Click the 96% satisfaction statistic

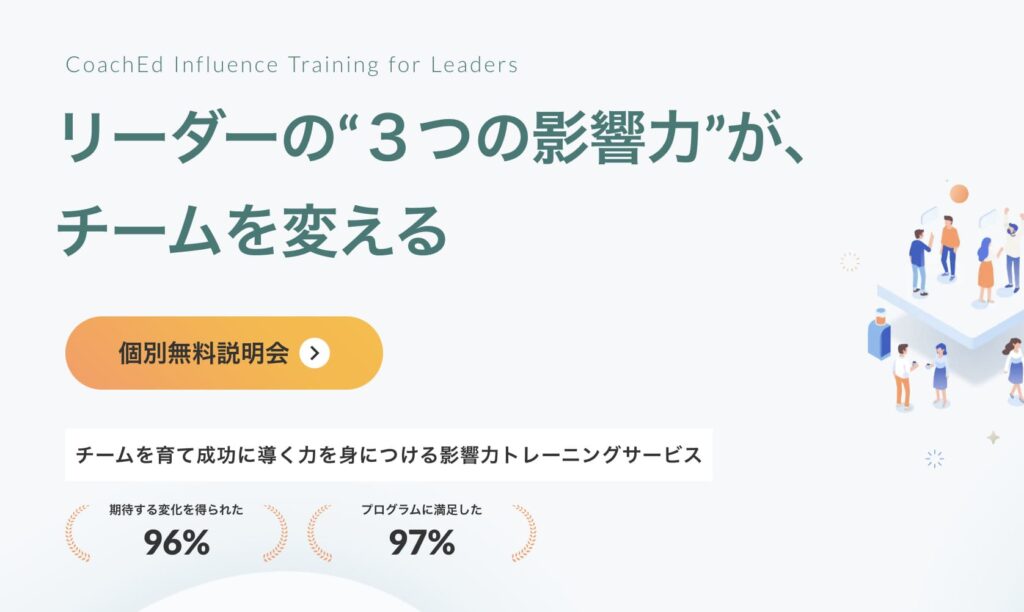tap(176, 542)
